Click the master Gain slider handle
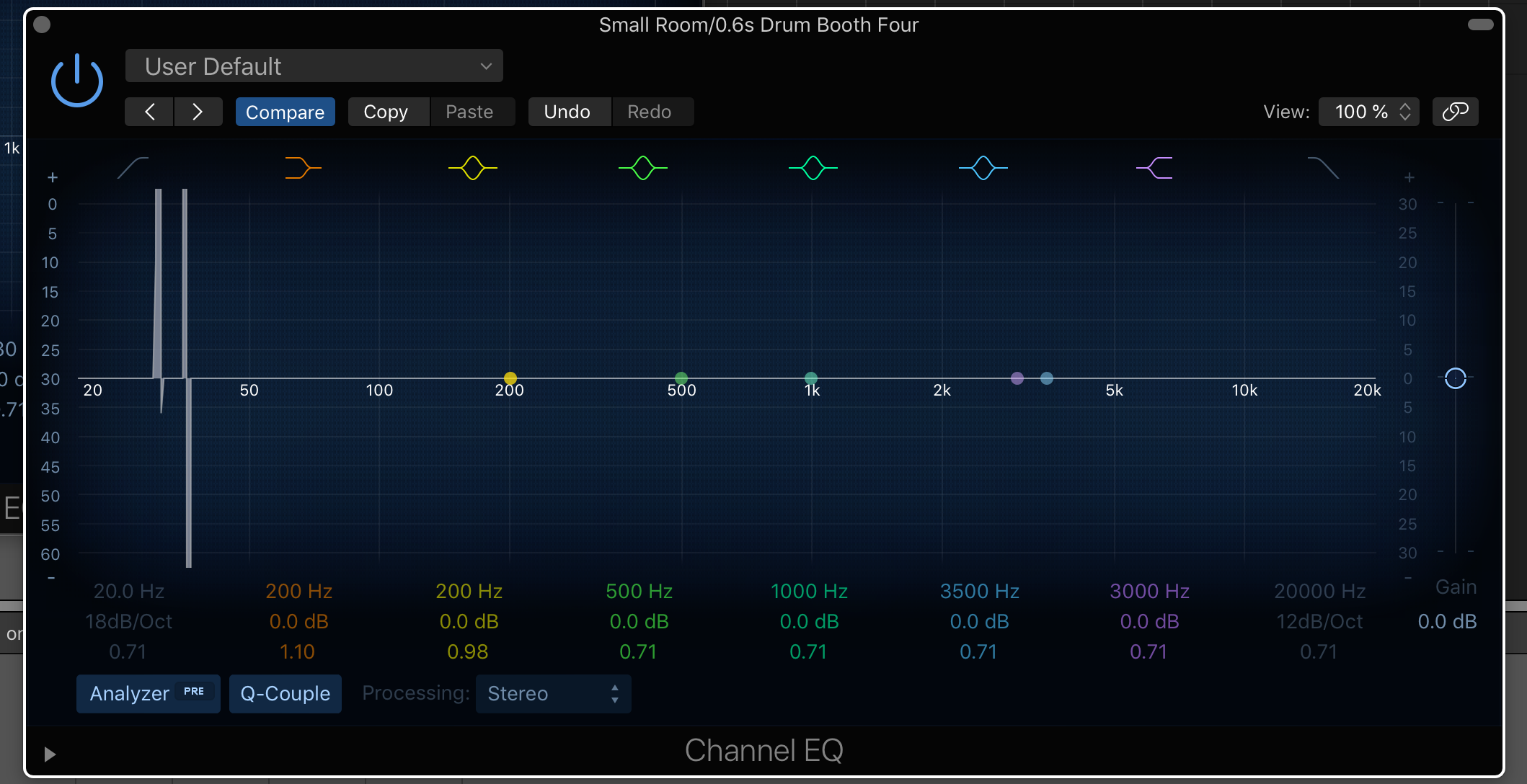Image resolution: width=1527 pixels, height=784 pixels. click(x=1455, y=378)
